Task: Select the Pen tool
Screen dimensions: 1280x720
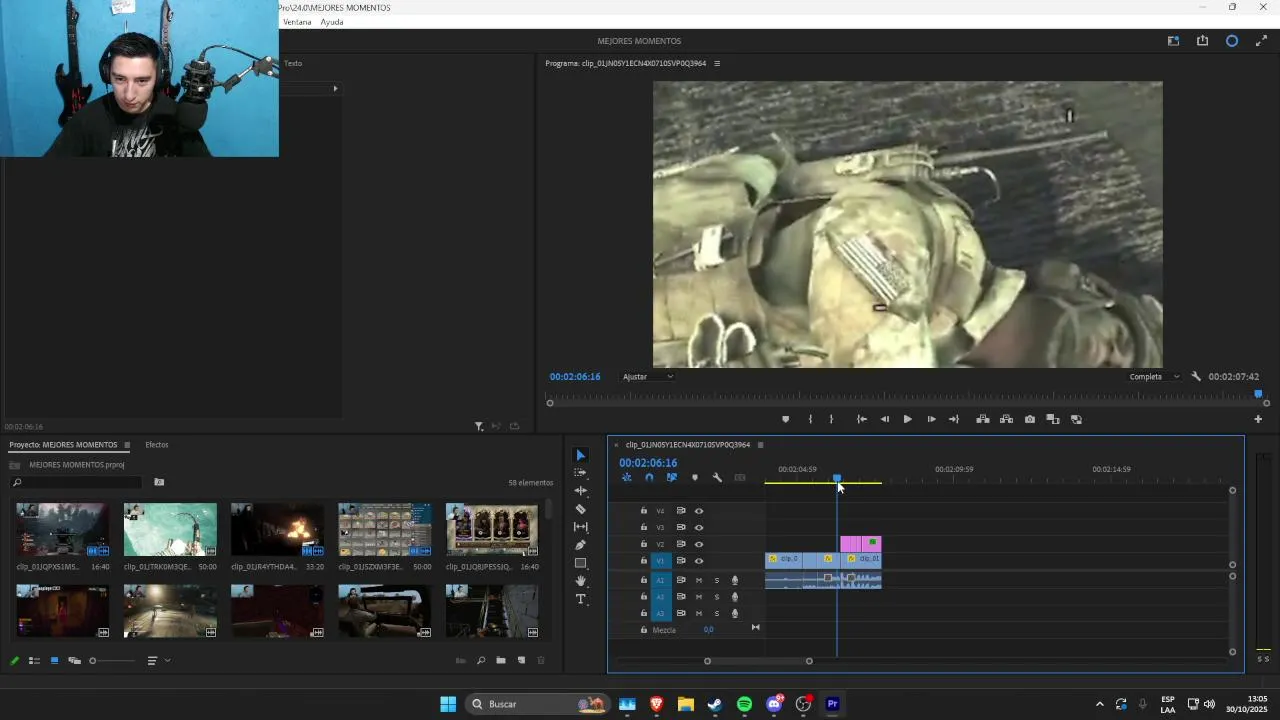Action: 580,545
